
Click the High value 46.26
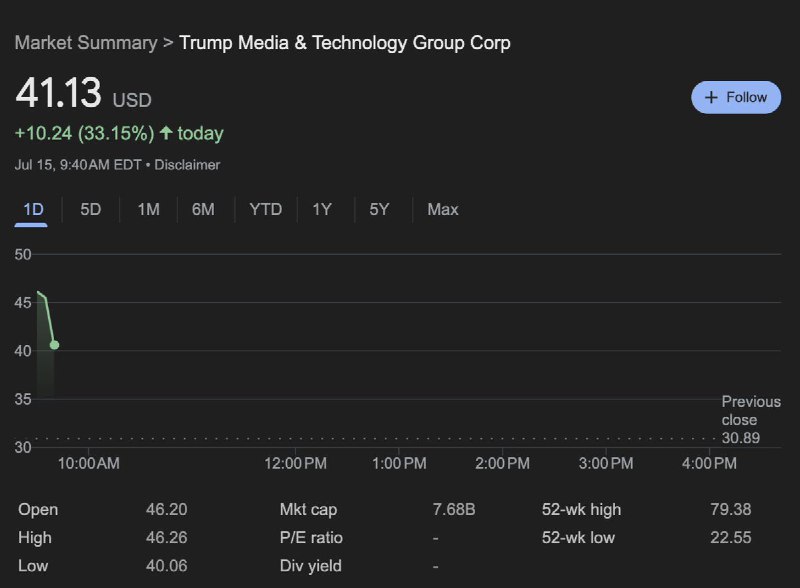coord(166,537)
